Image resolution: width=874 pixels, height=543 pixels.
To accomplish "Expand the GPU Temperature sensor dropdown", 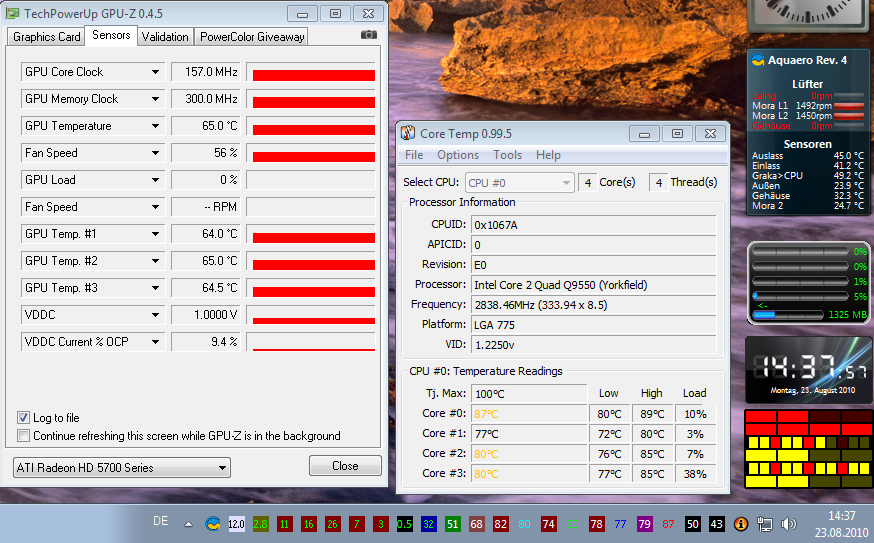I will [x=156, y=126].
